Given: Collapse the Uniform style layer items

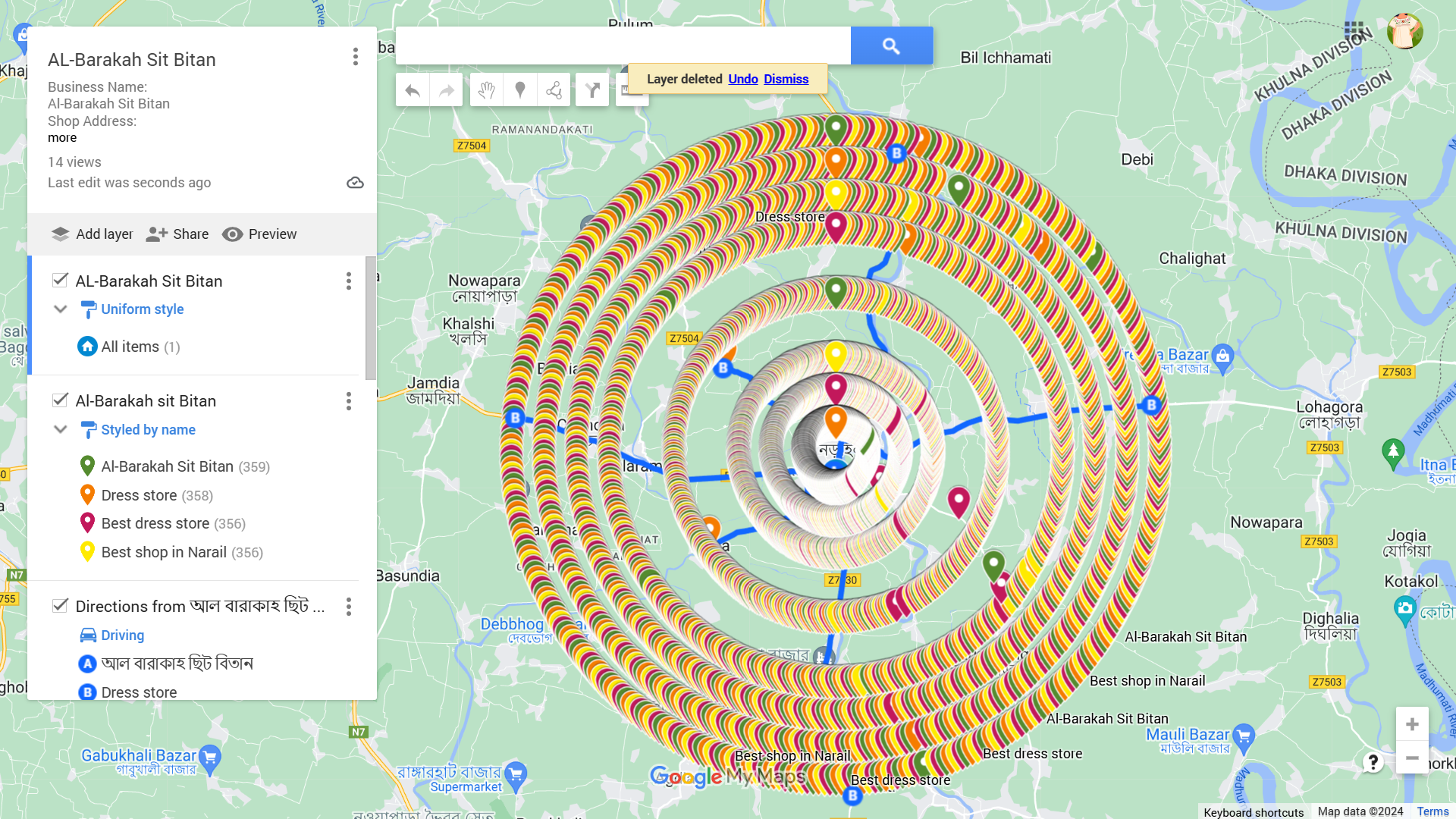Looking at the screenshot, I should (x=60, y=309).
